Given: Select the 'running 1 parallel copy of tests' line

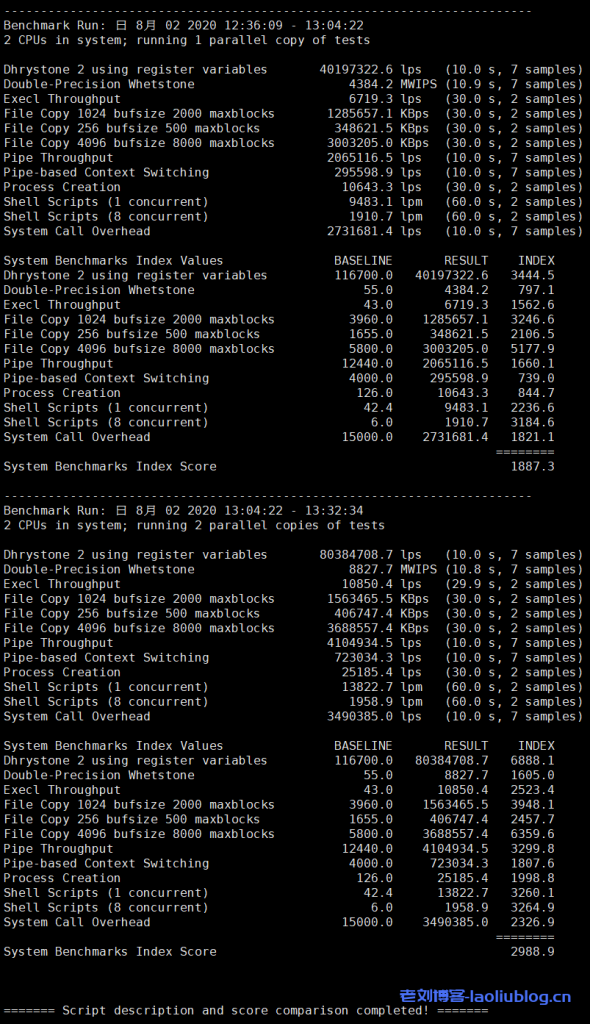Looking at the screenshot, I should pos(187,40).
